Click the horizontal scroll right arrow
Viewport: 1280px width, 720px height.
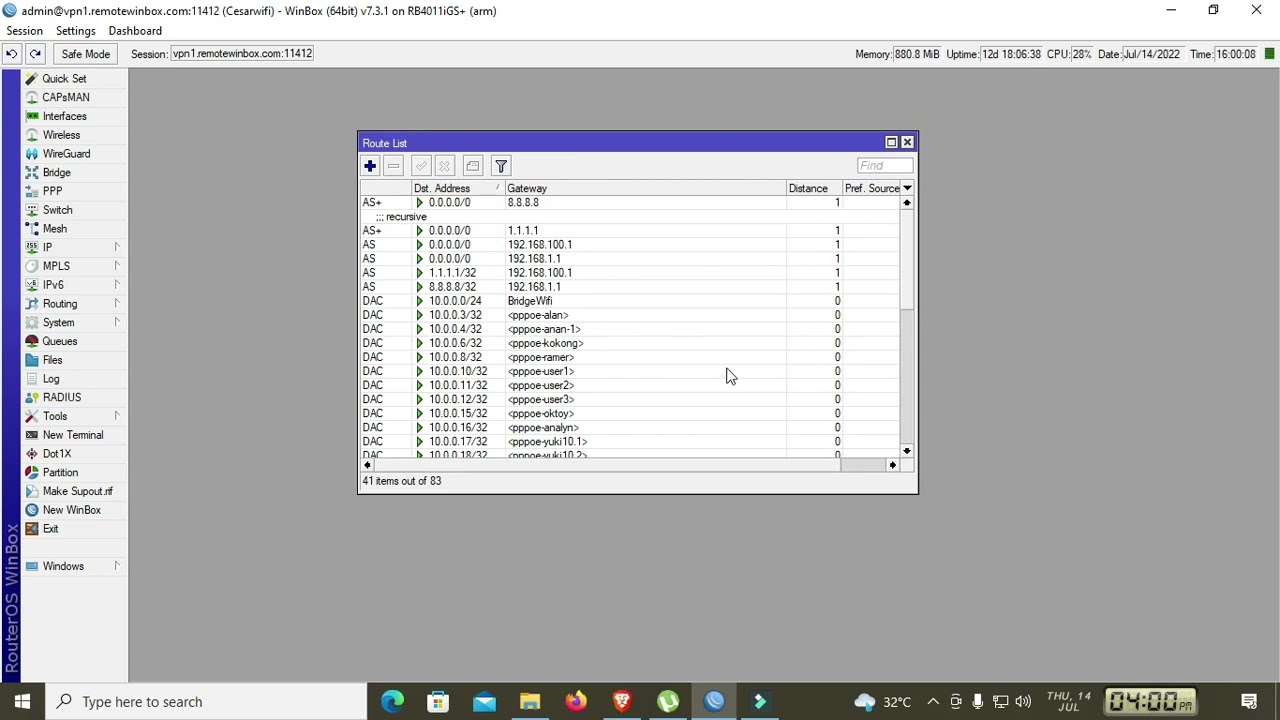pos(893,465)
